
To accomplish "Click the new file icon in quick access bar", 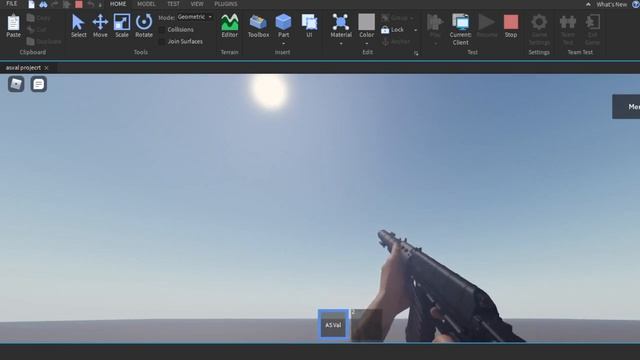I will click(x=31, y=4).
